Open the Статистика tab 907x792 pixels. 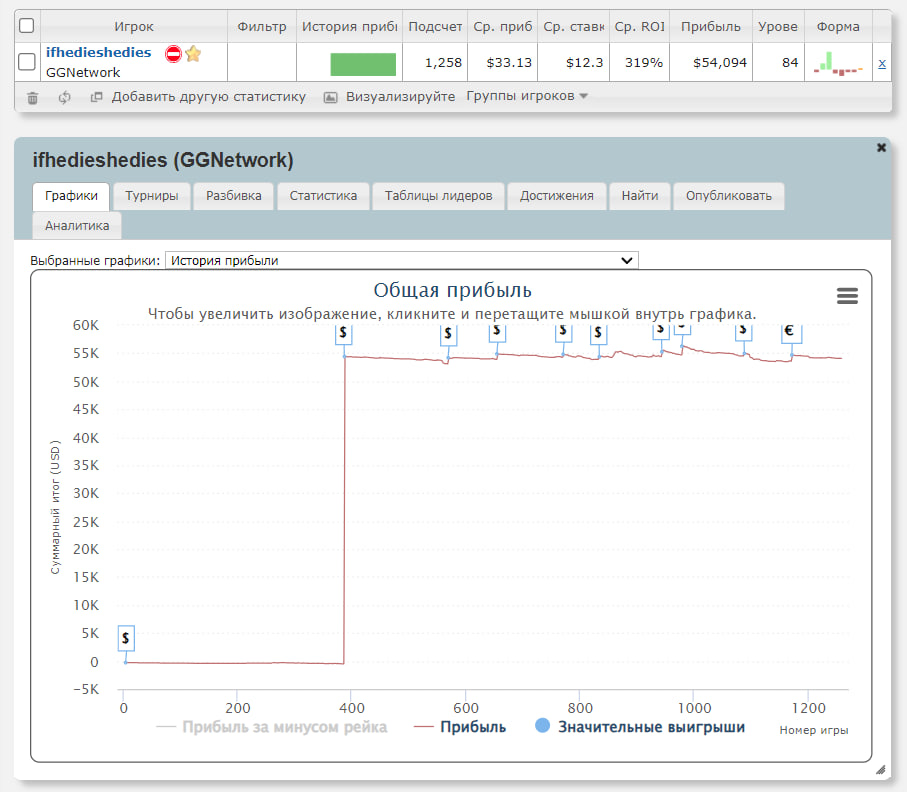coord(323,196)
